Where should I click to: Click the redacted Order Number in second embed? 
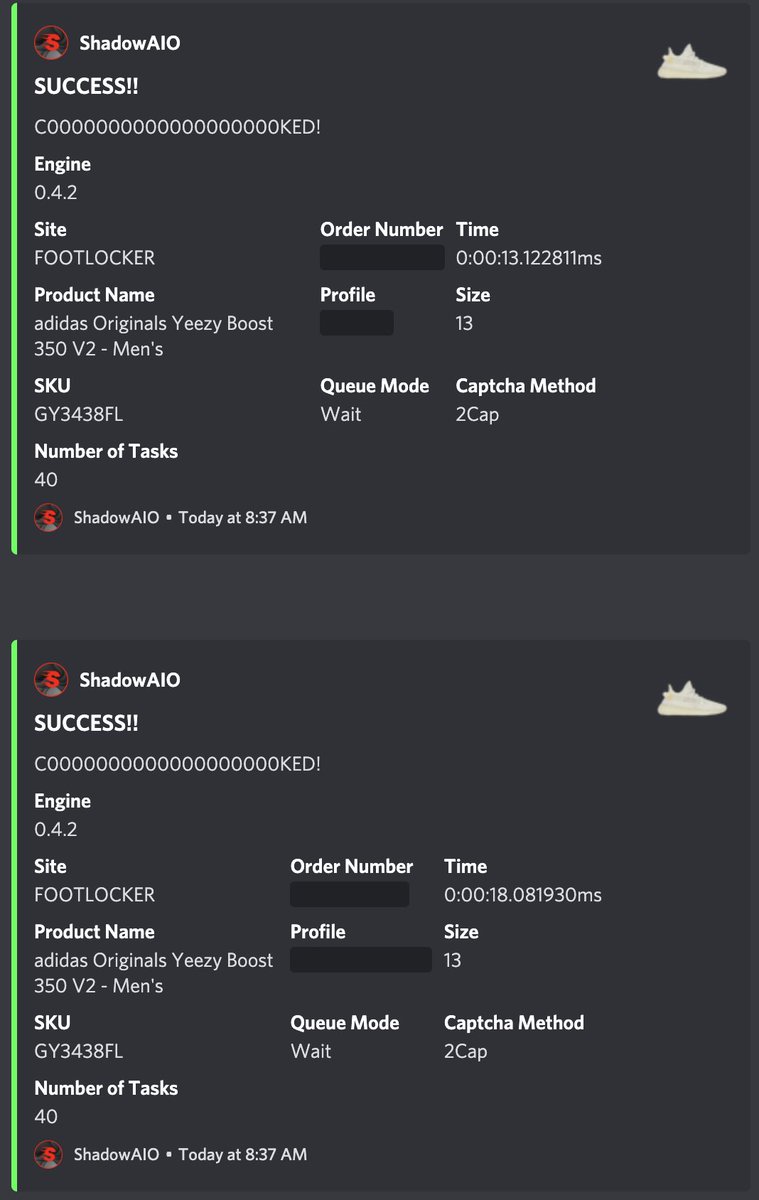[349, 894]
